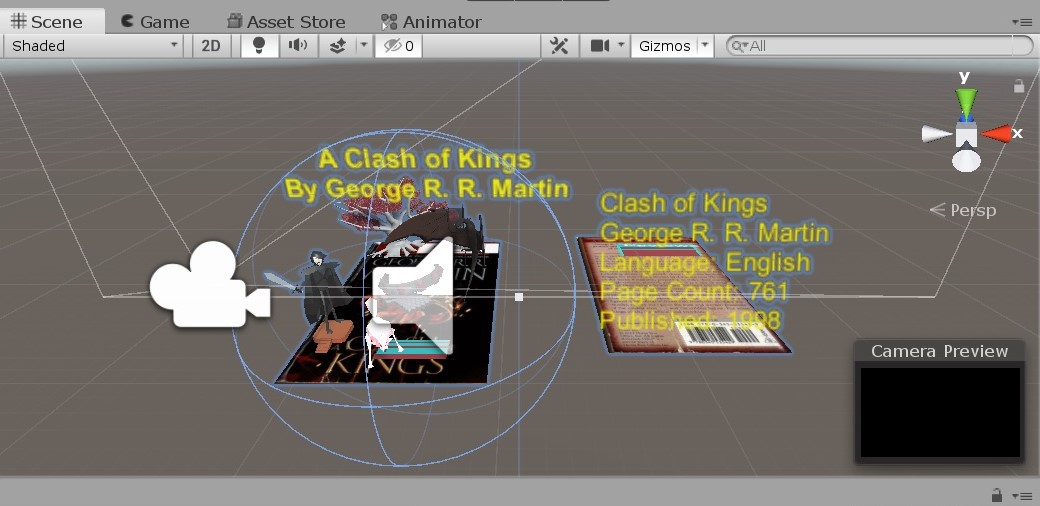The height and width of the screenshot is (506, 1040).
Task: Toggle scene lighting bulb icon
Action: coord(259,46)
